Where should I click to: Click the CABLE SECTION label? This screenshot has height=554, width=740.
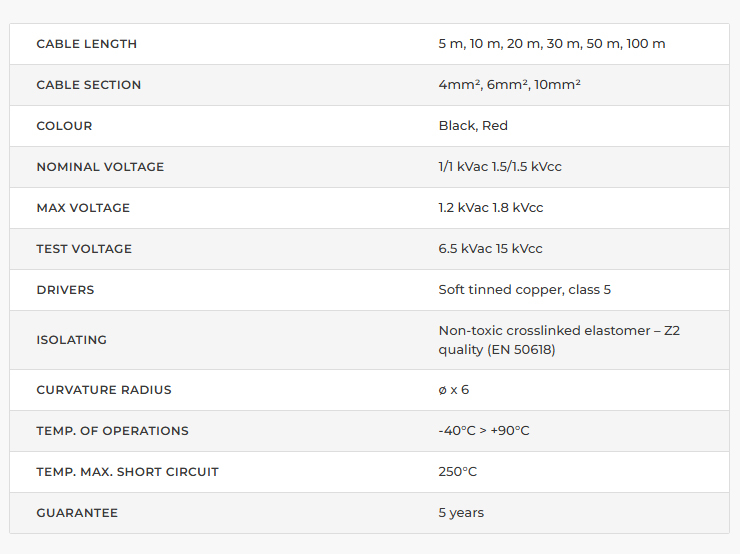[x=89, y=85]
